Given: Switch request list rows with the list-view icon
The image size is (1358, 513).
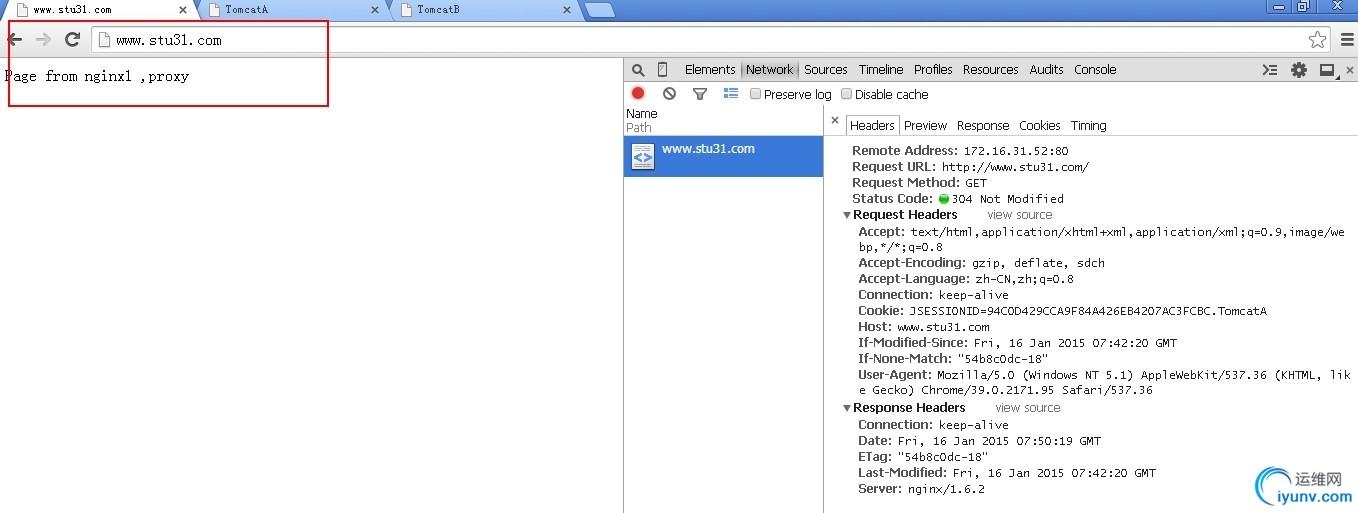Looking at the screenshot, I should point(731,93).
